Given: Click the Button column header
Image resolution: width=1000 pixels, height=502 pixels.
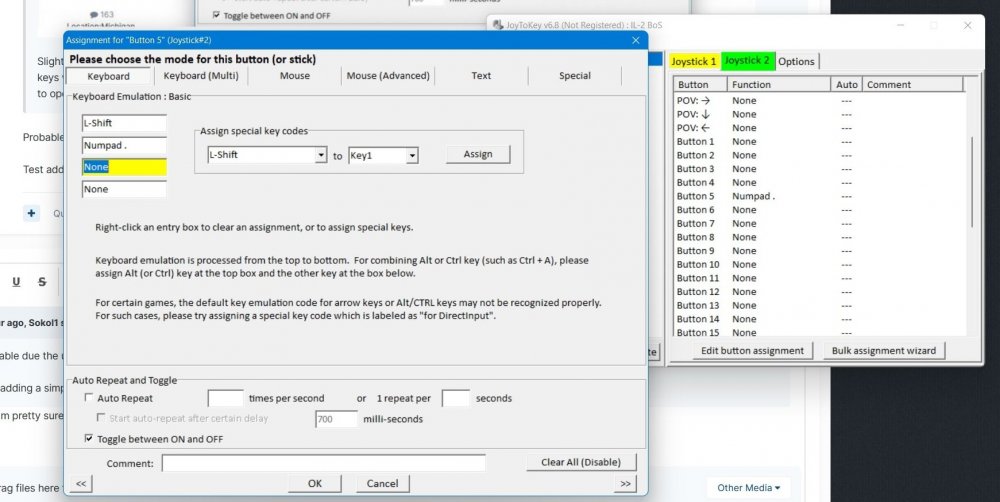Looking at the screenshot, I should pyautogui.click(x=700, y=84).
